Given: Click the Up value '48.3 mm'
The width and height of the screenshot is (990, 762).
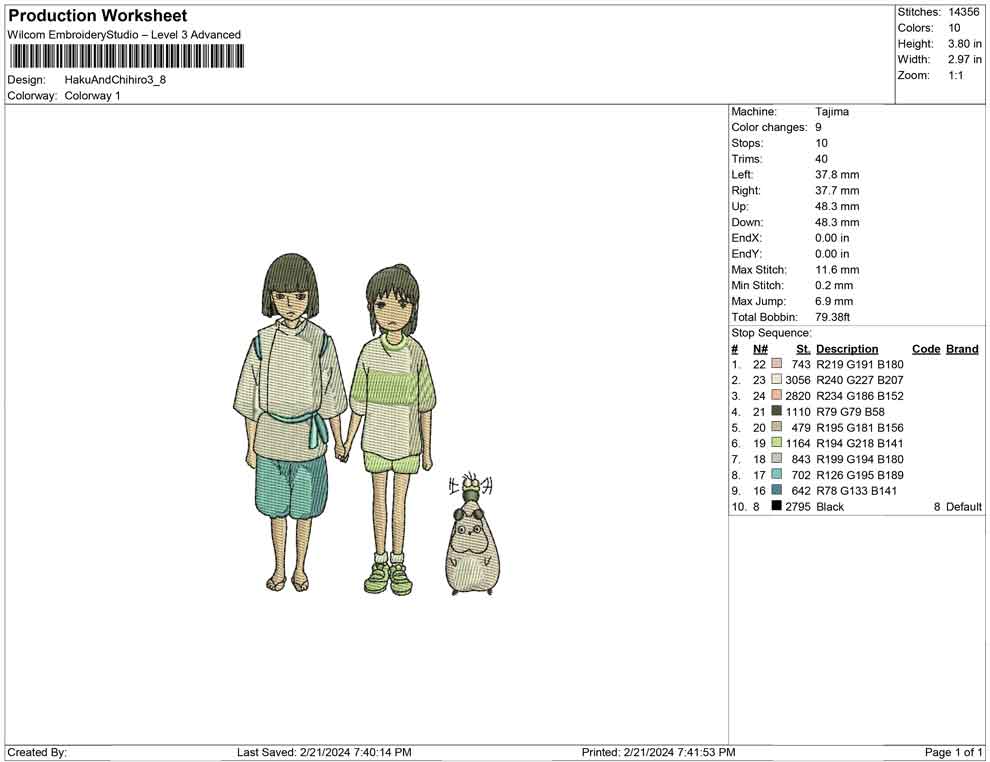Looking at the screenshot, I should coord(837,206).
